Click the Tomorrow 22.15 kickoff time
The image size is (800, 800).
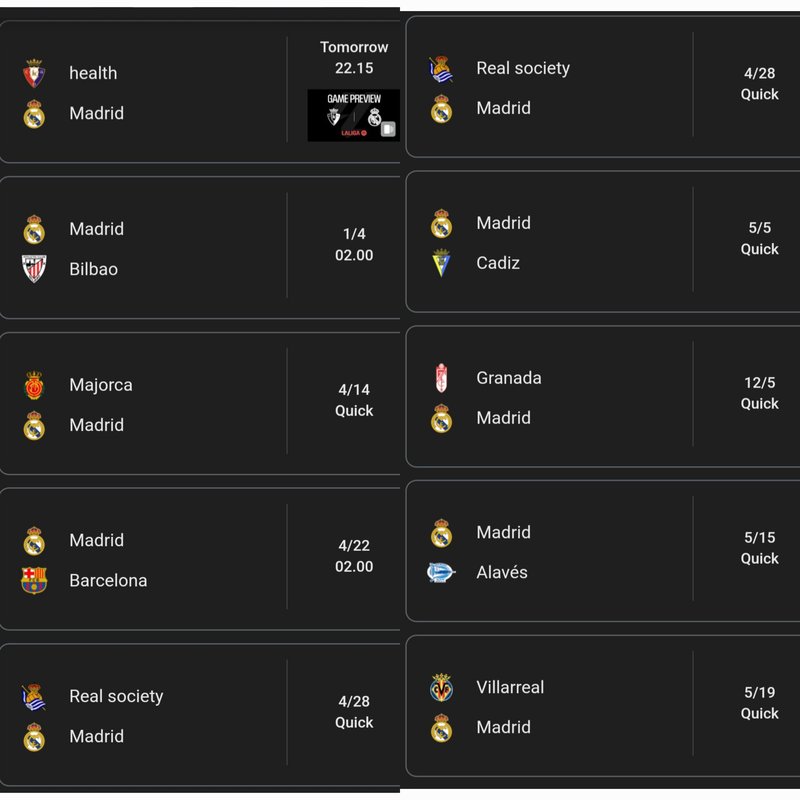(354, 58)
